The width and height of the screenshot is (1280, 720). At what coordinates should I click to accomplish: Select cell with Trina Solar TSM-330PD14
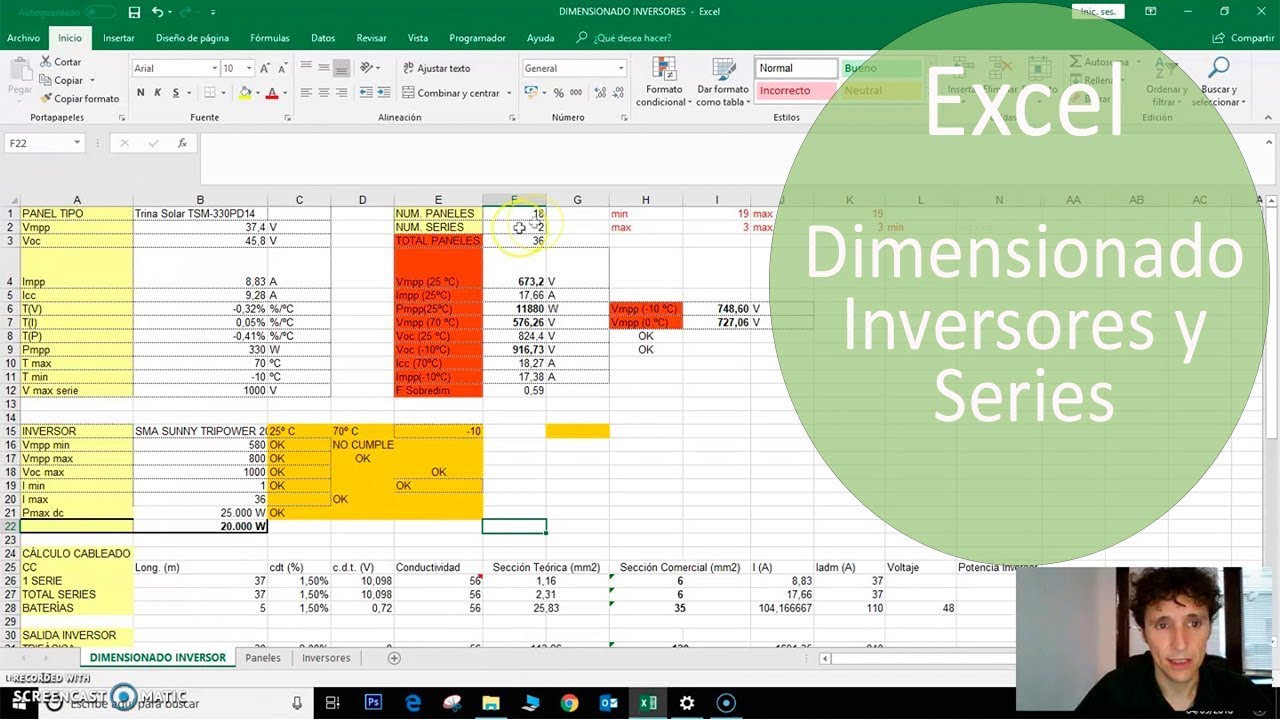coord(200,214)
